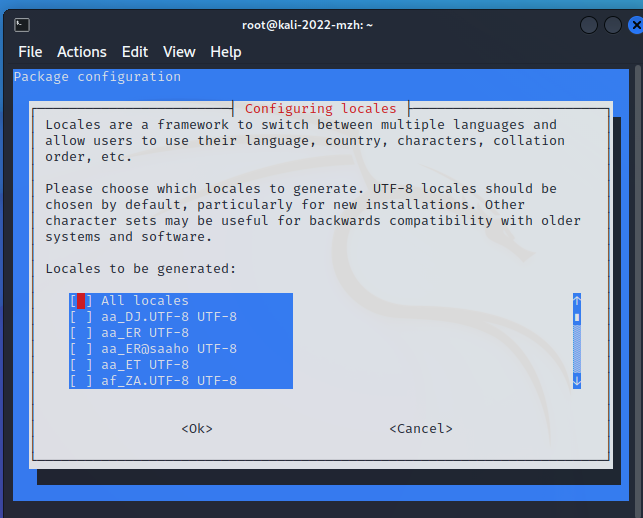Open the Actions menu

(82, 52)
